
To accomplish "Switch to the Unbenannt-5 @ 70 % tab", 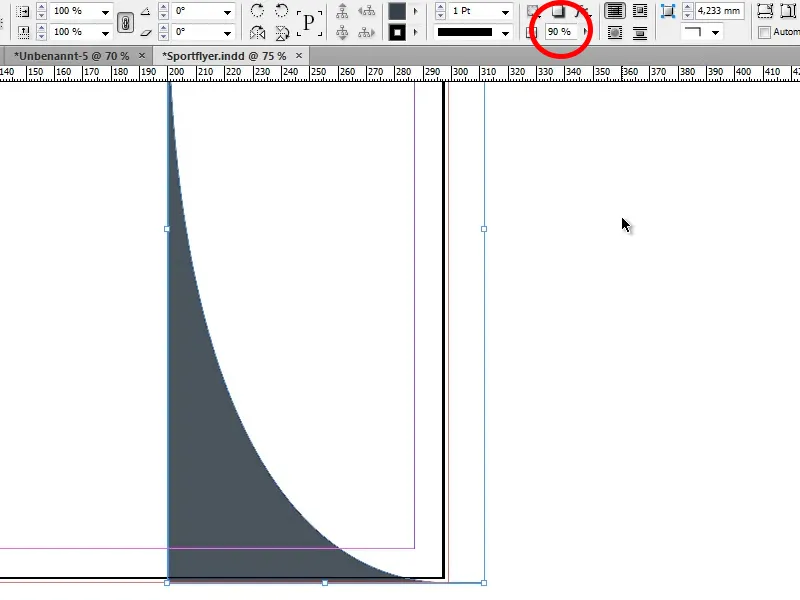I will [71, 56].
